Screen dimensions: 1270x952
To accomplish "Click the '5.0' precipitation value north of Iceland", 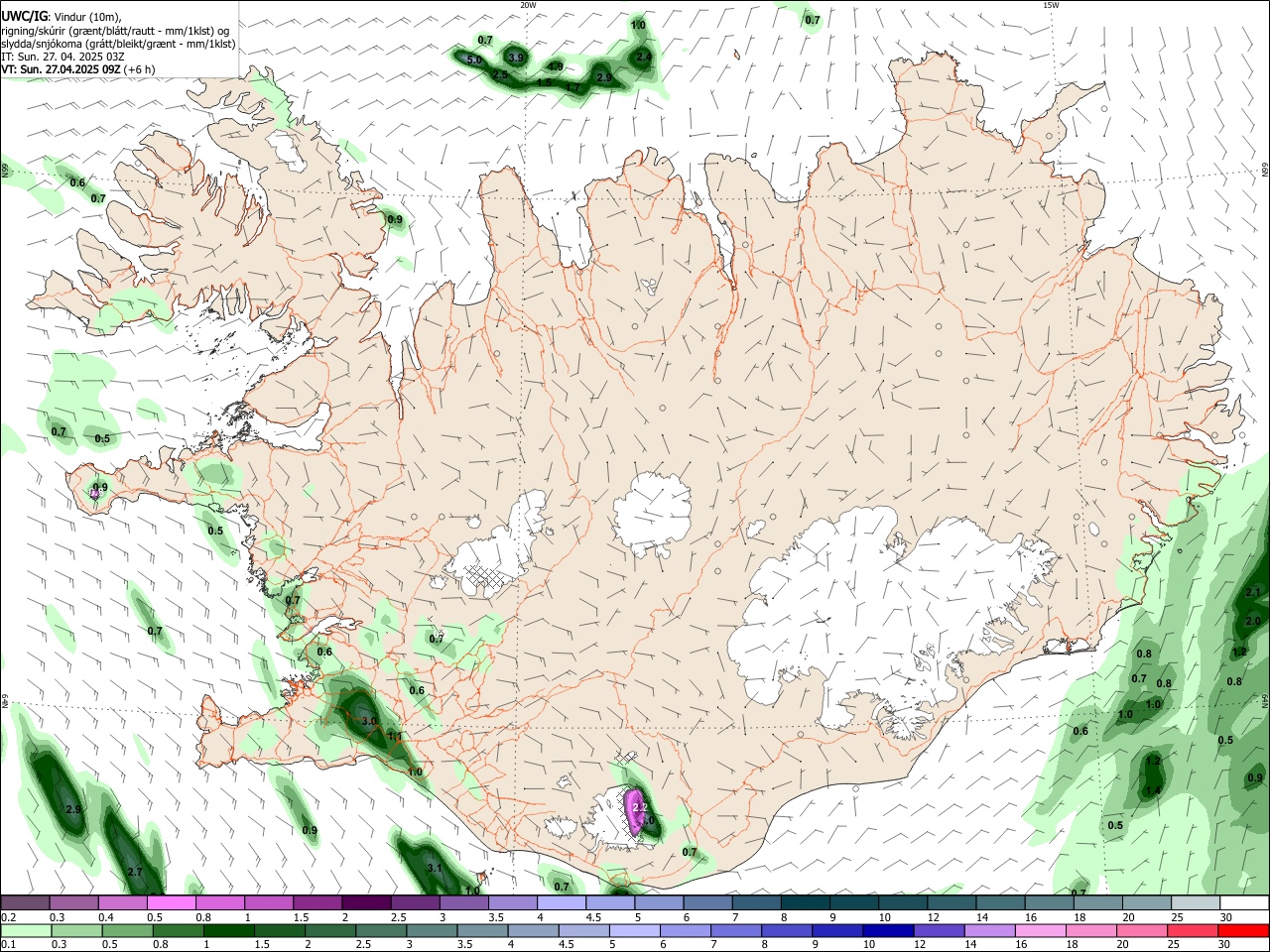I will [473, 60].
